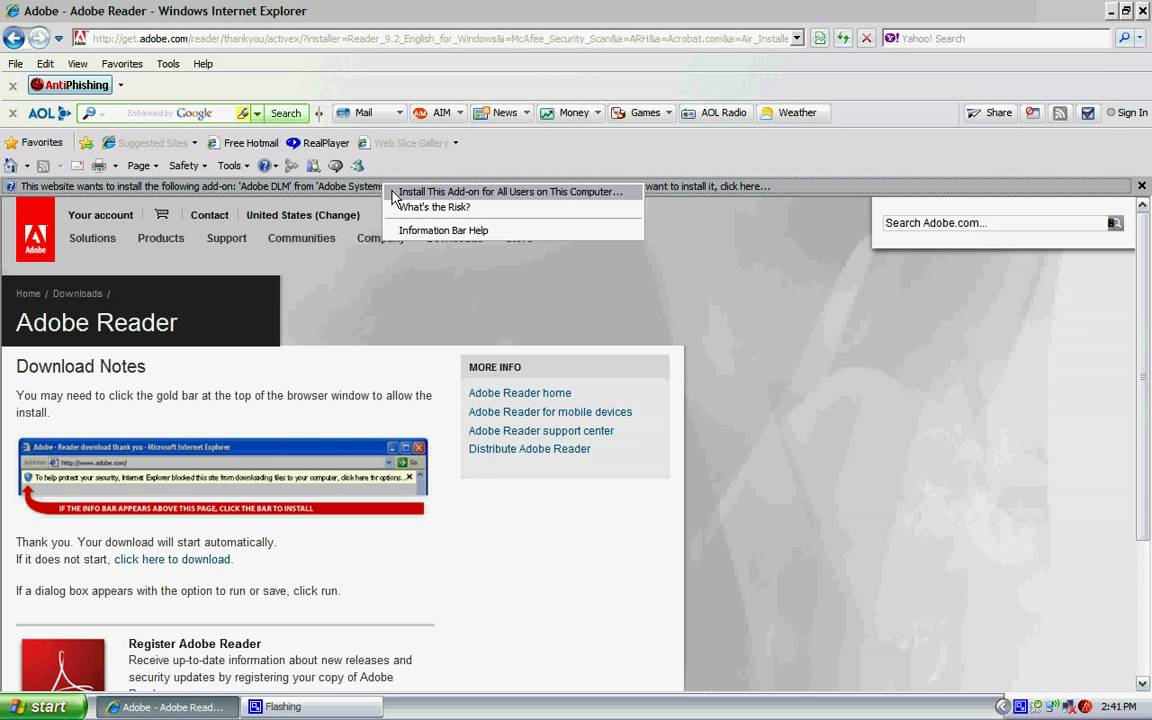Expand the Yahoo search provider dropdown
This screenshot has width=1152, height=720.
click(1140, 38)
